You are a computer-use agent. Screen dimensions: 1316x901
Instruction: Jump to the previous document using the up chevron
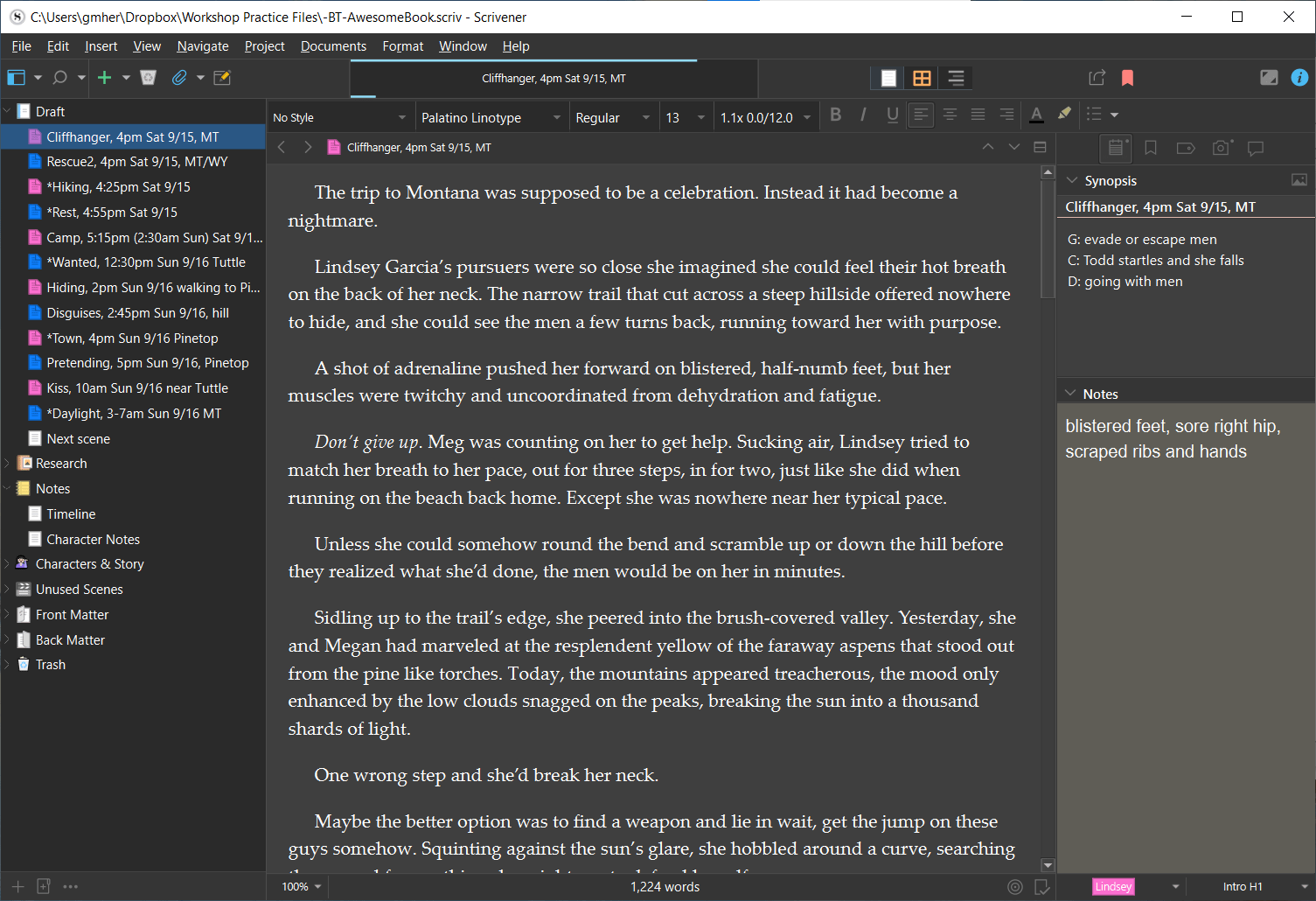tap(988, 147)
